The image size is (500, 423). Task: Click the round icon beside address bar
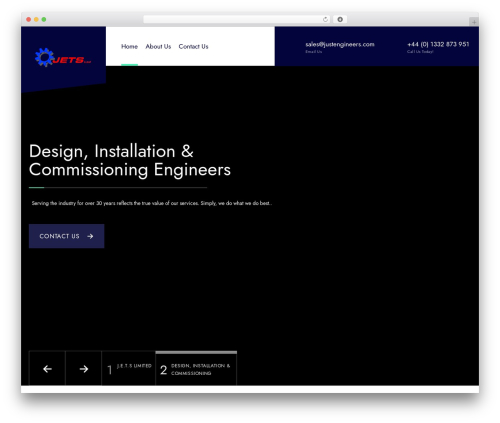click(340, 19)
